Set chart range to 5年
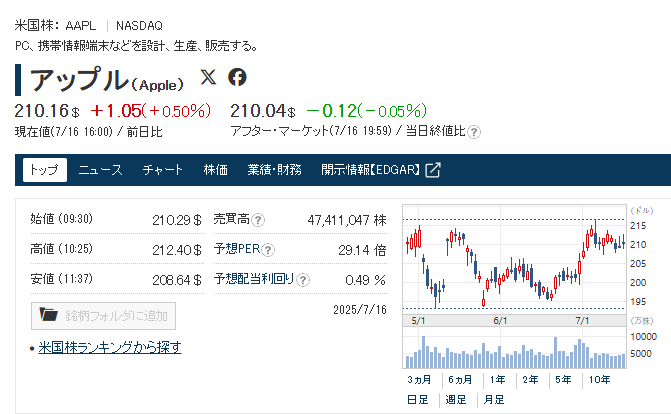The height and width of the screenshot is (414, 671). click(x=563, y=380)
